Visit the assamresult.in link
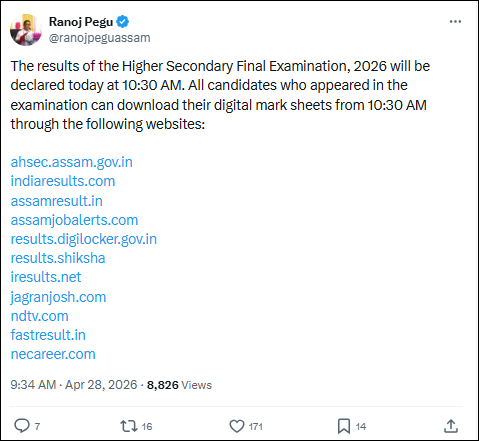 57,201
